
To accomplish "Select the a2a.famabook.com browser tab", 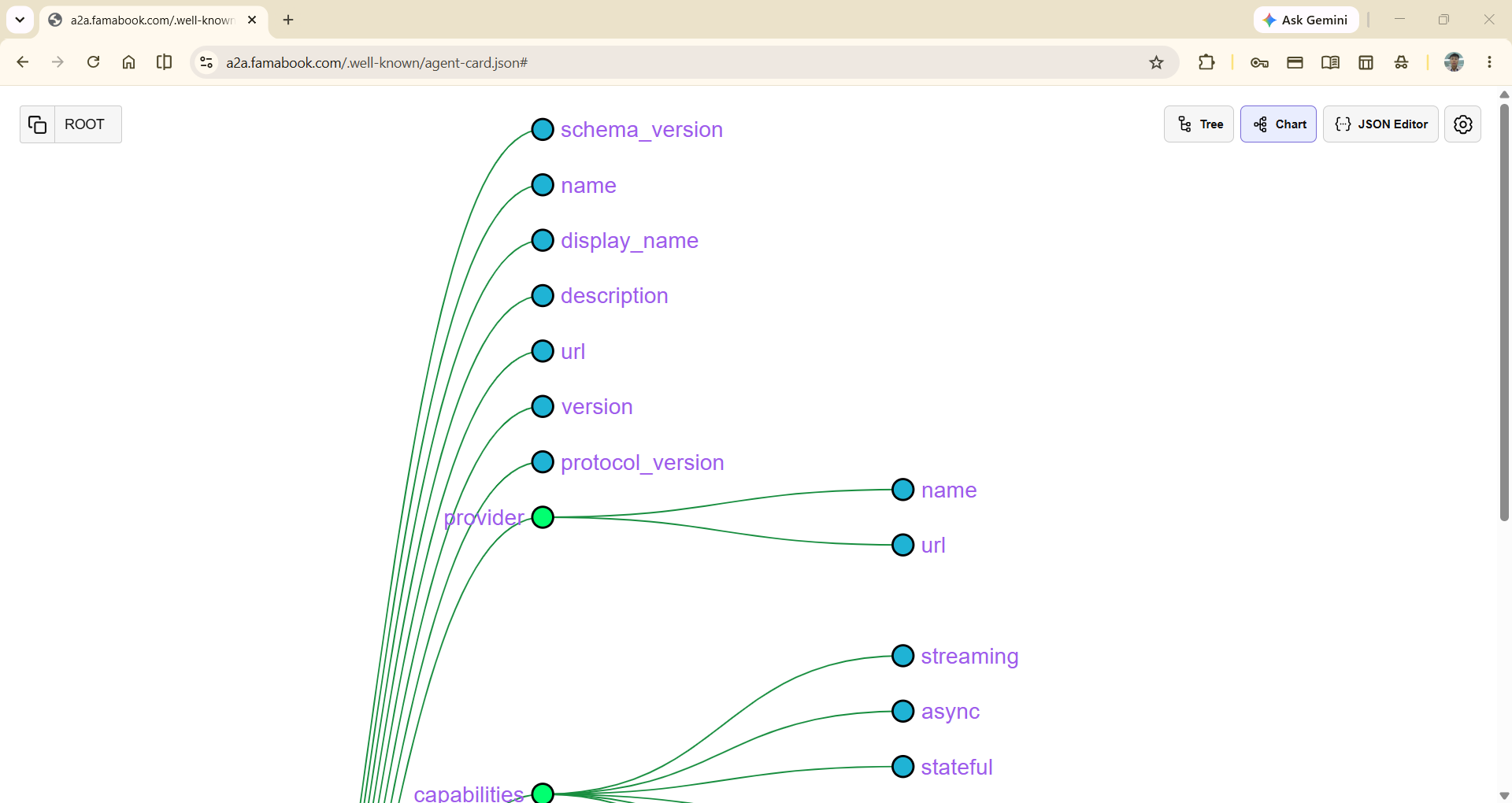I will 154,20.
